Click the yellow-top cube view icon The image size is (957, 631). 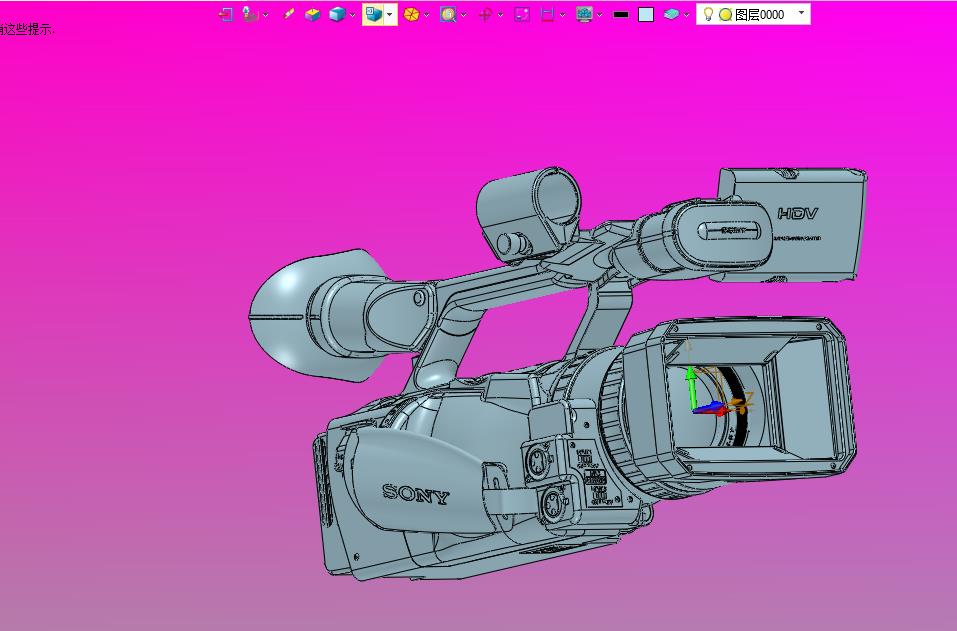click(x=312, y=14)
